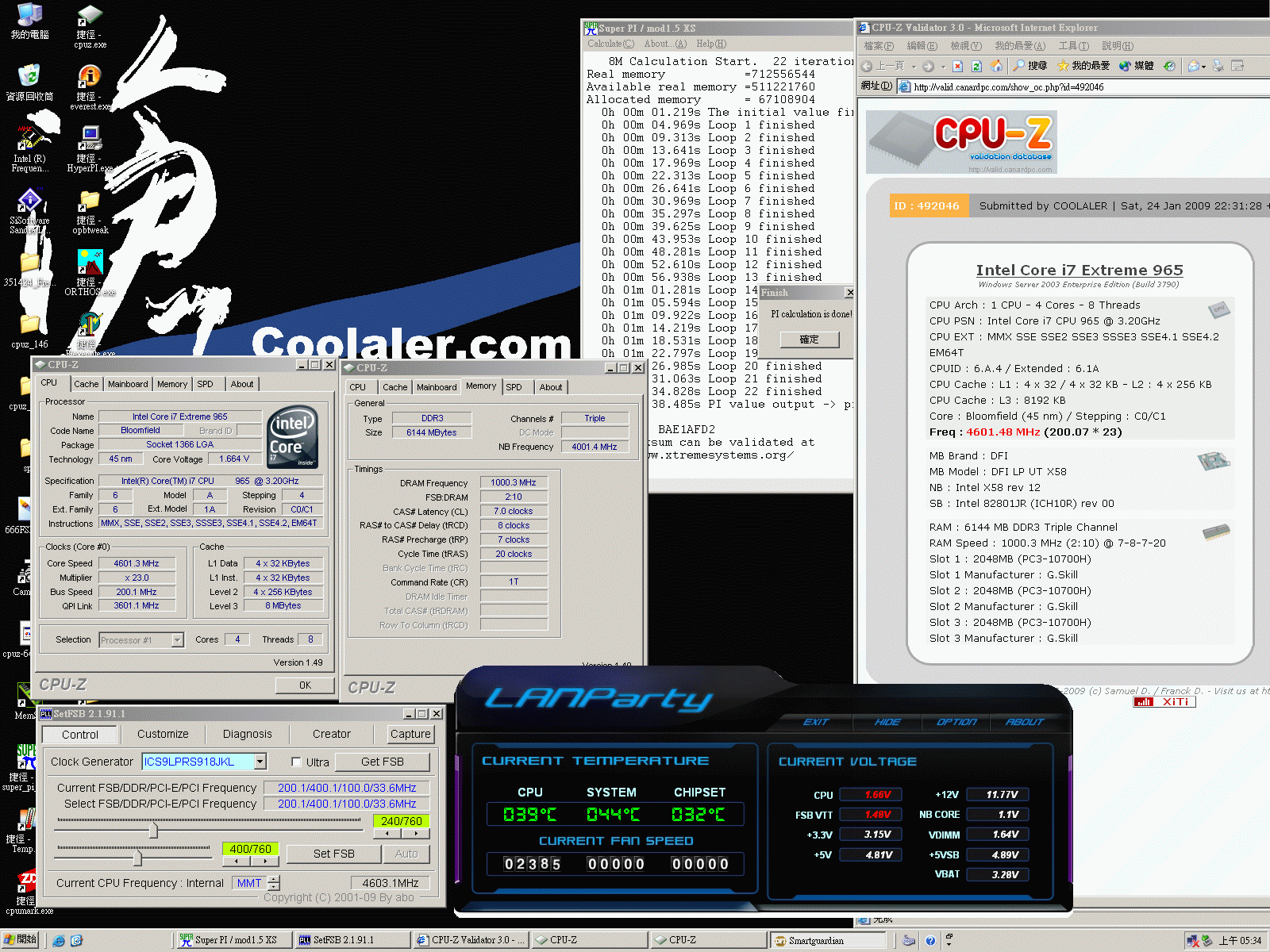The width and height of the screenshot is (1270, 952).
Task: Launch the cpuz.exe desktop shortcut
Action: click(x=90, y=27)
